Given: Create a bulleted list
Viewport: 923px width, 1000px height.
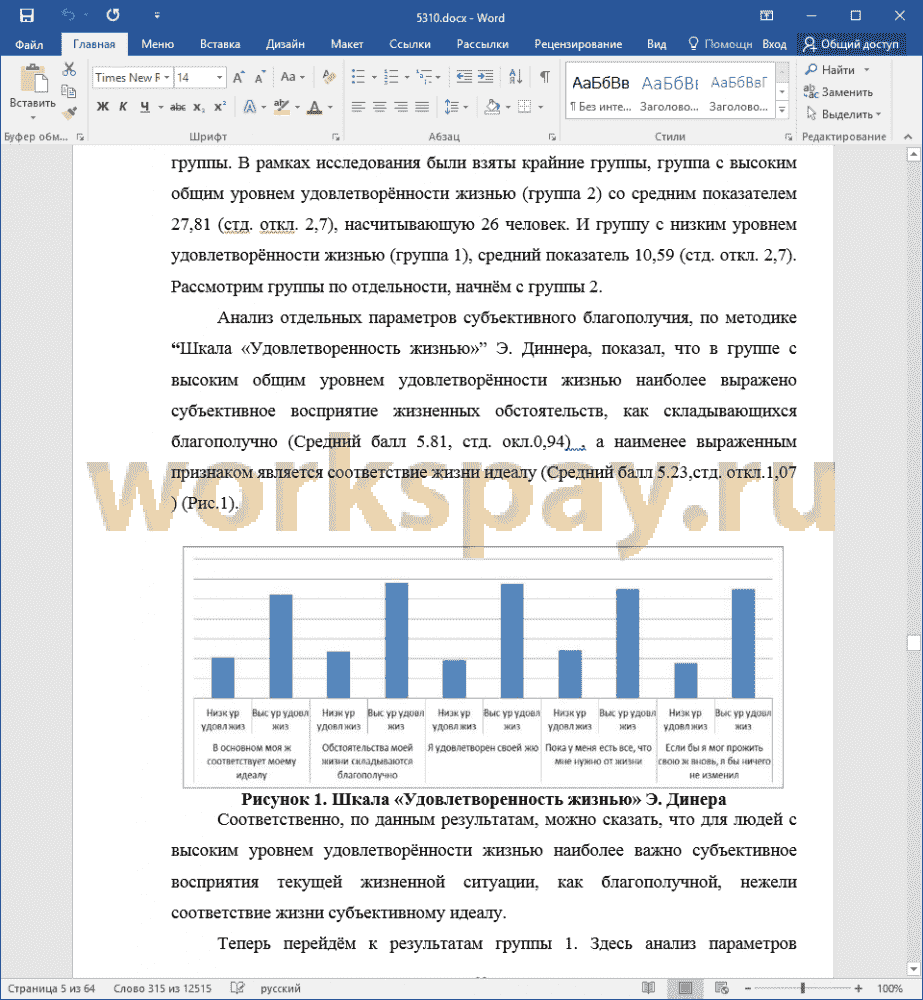Looking at the screenshot, I should pyautogui.click(x=358, y=78).
